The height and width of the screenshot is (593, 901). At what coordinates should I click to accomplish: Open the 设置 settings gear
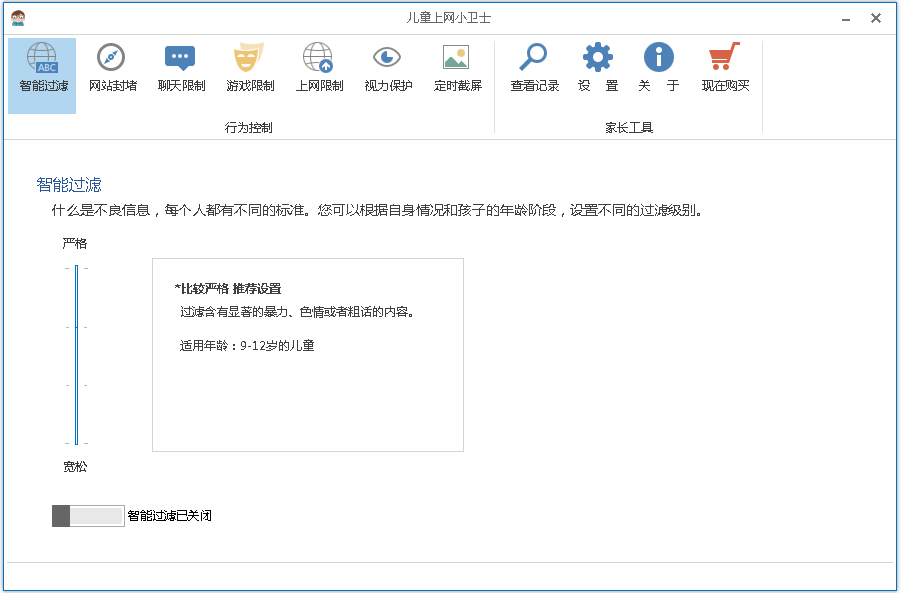[598, 68]
